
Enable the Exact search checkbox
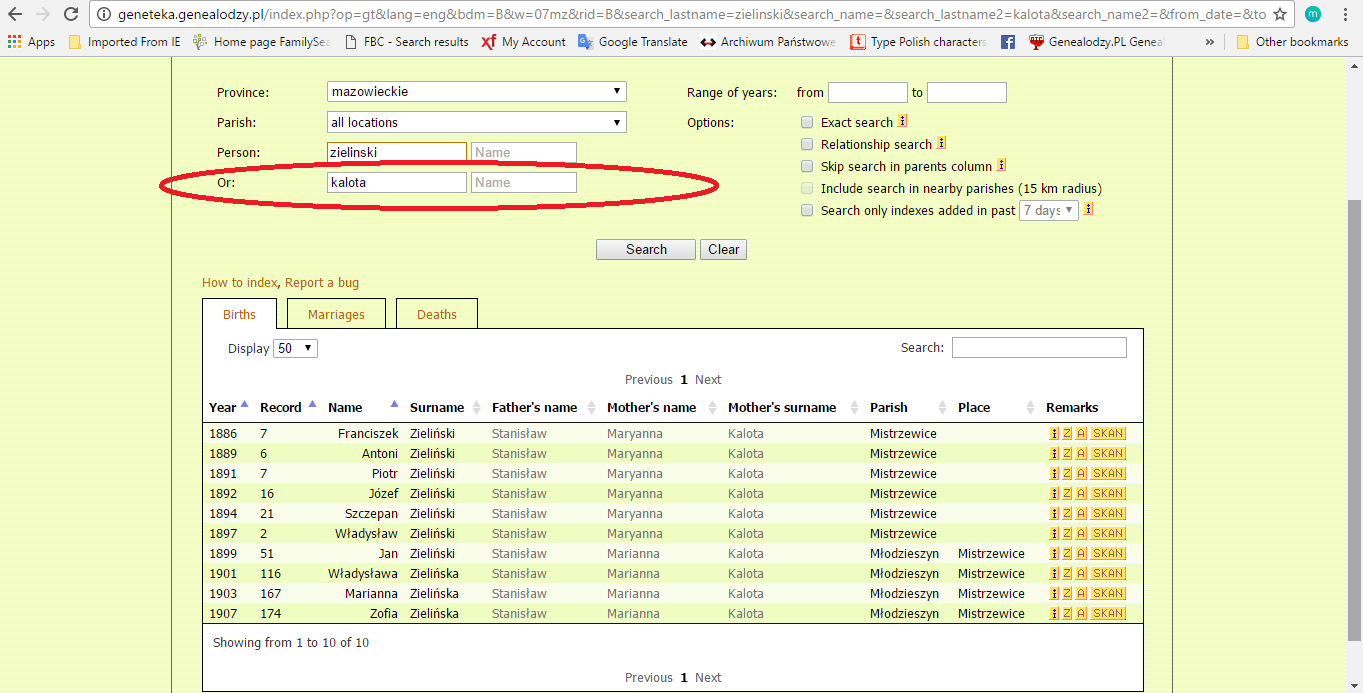(x=807, y=123)
